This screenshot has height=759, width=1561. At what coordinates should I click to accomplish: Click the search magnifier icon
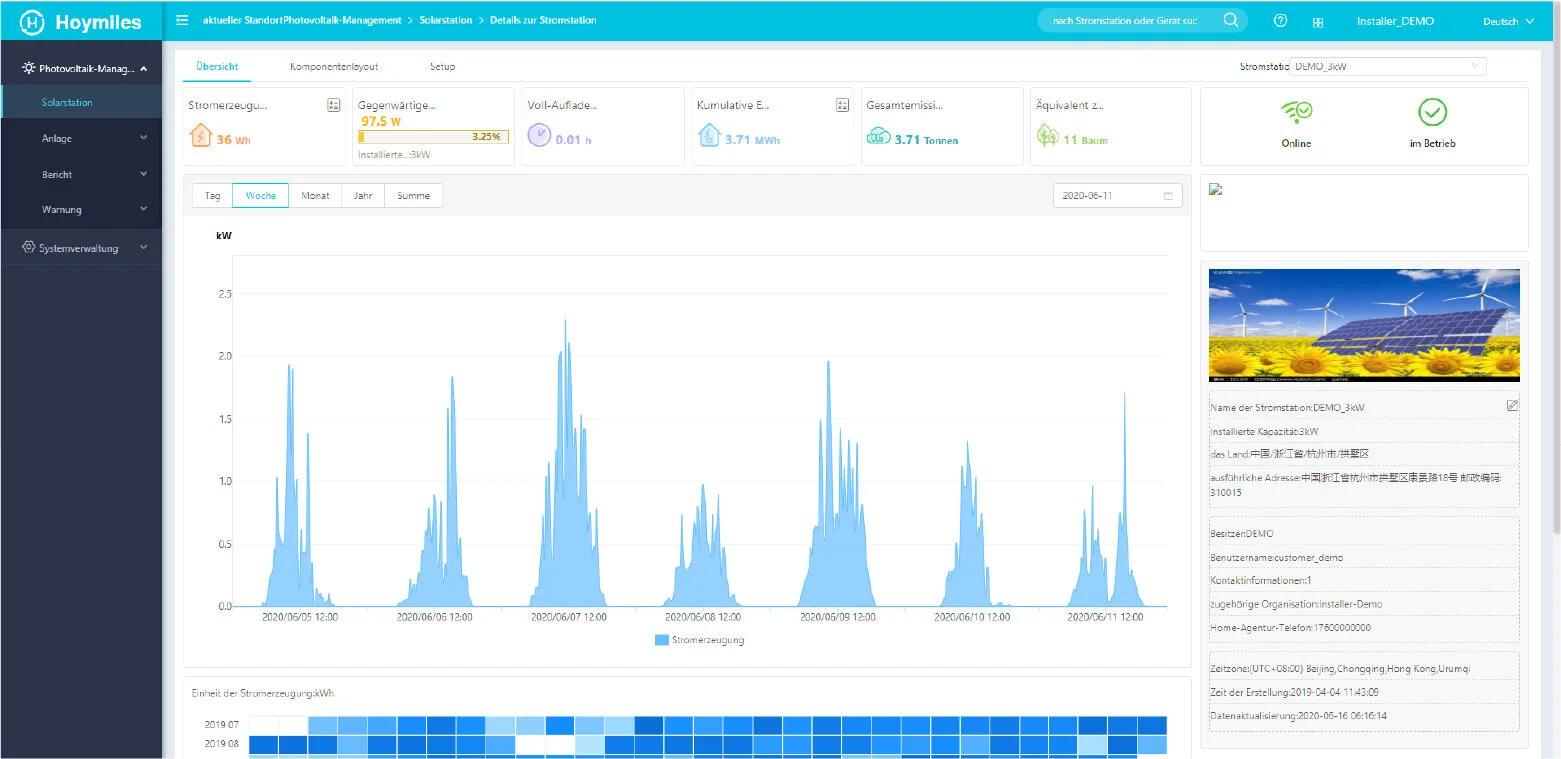(1231, 20)
